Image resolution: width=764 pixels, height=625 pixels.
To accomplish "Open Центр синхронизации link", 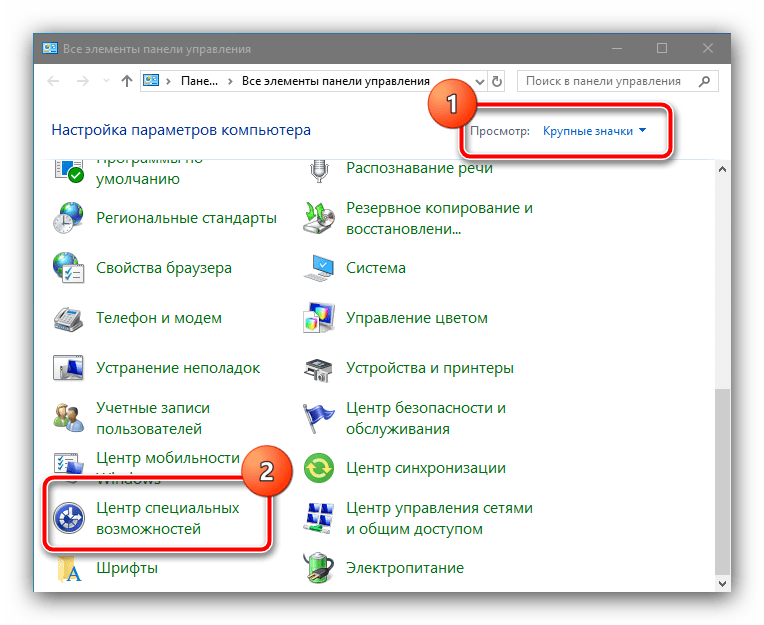I will [426, 468].
